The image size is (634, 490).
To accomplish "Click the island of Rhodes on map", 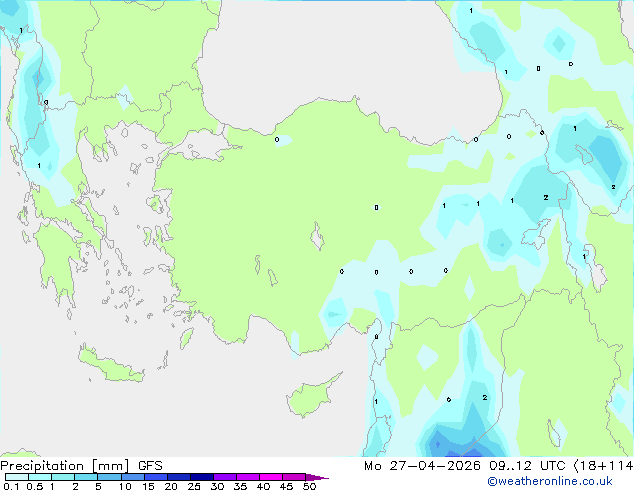I will tap(186, 338).
